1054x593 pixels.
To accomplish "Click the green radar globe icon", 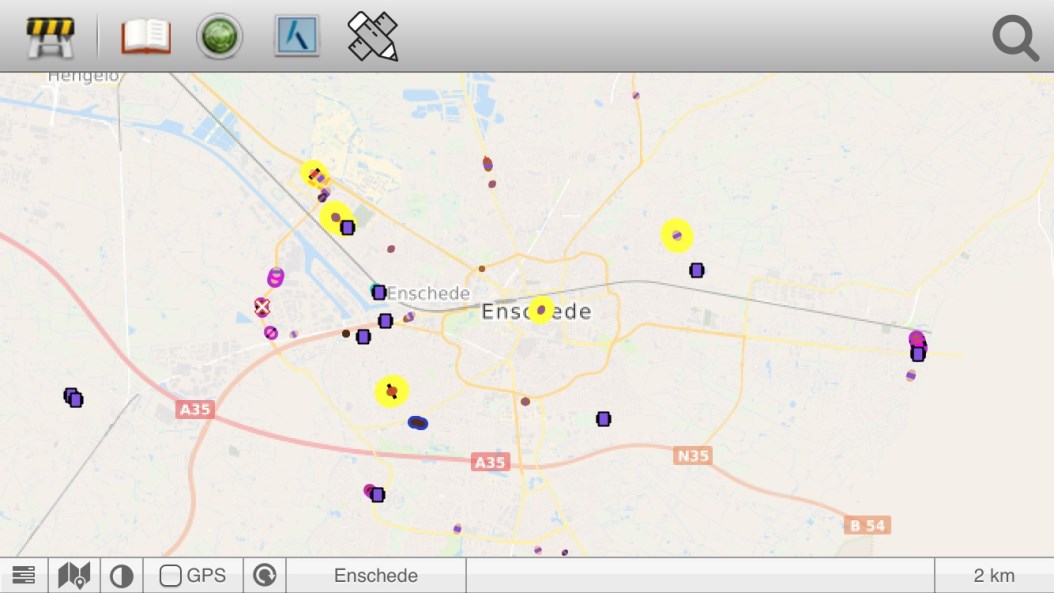I will pyautogui.click(x=219, y=36).
